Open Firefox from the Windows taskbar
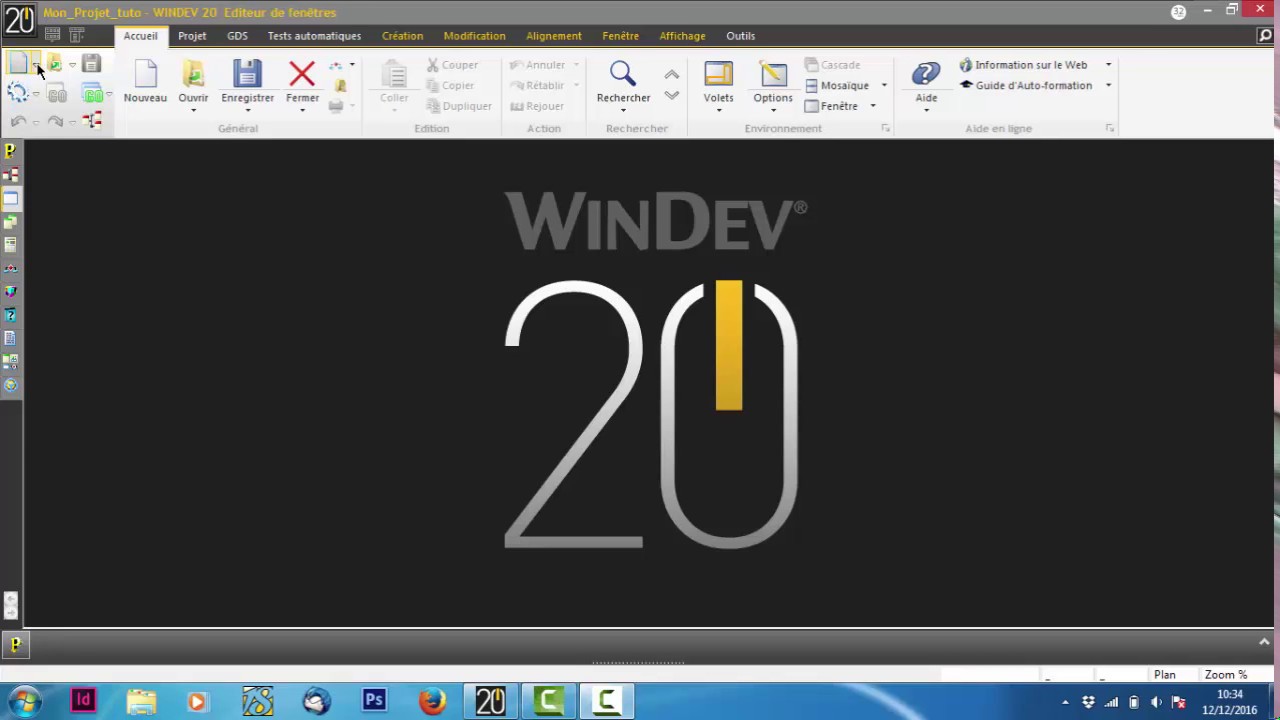1280x720 pixels. (432, 700)
